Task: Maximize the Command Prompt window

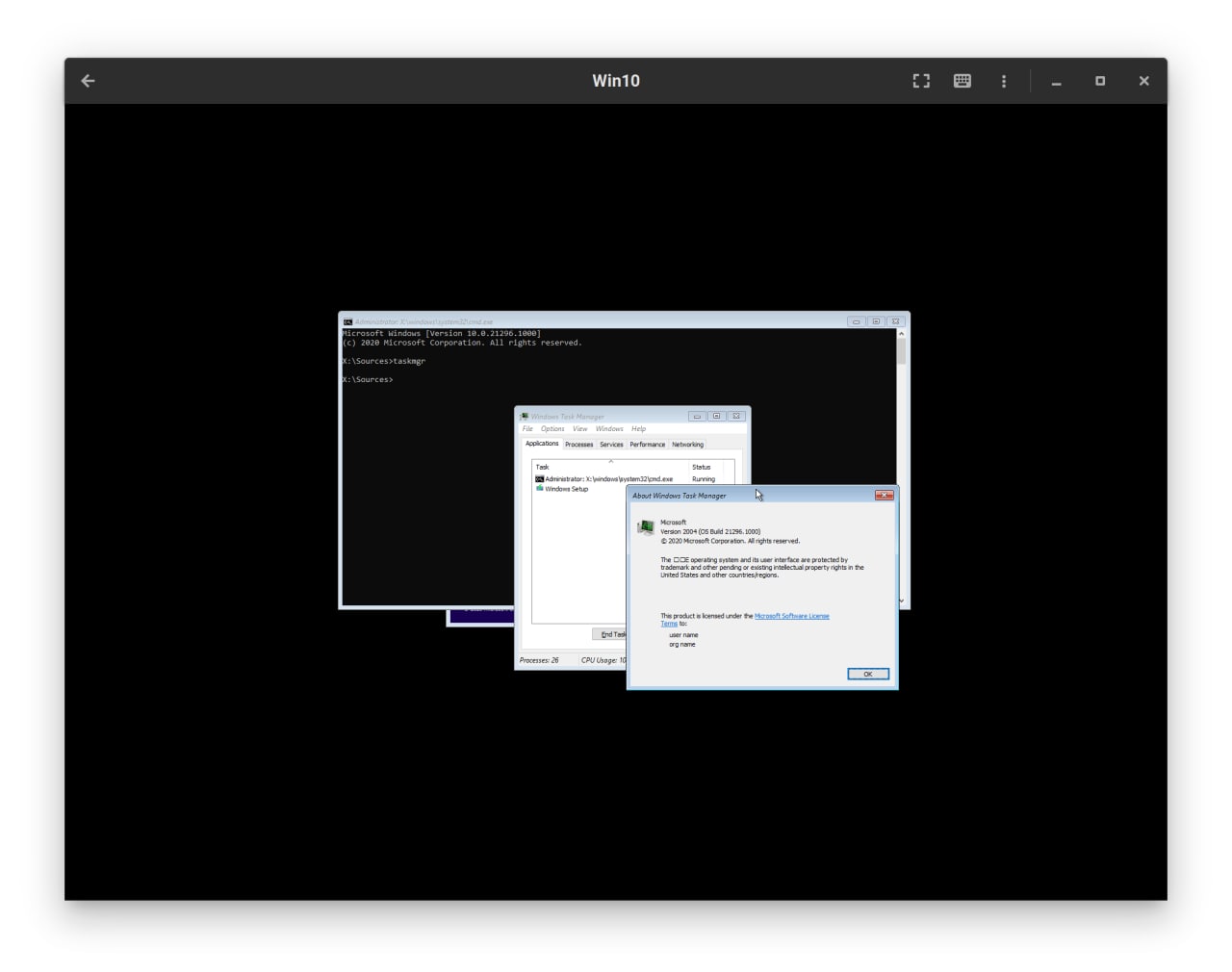Action: click(x=876, y=321)
